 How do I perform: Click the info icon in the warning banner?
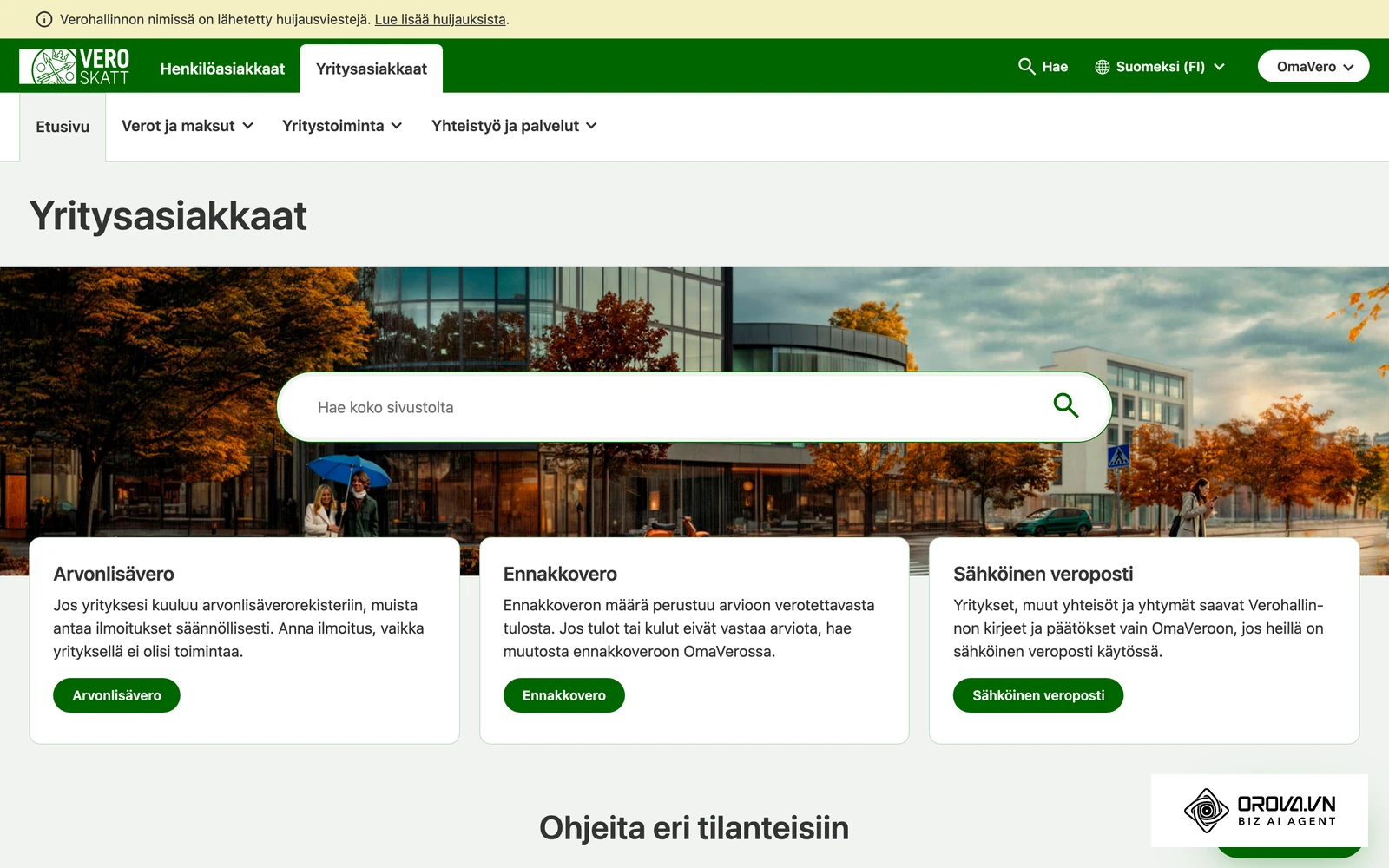coord(44,19)
